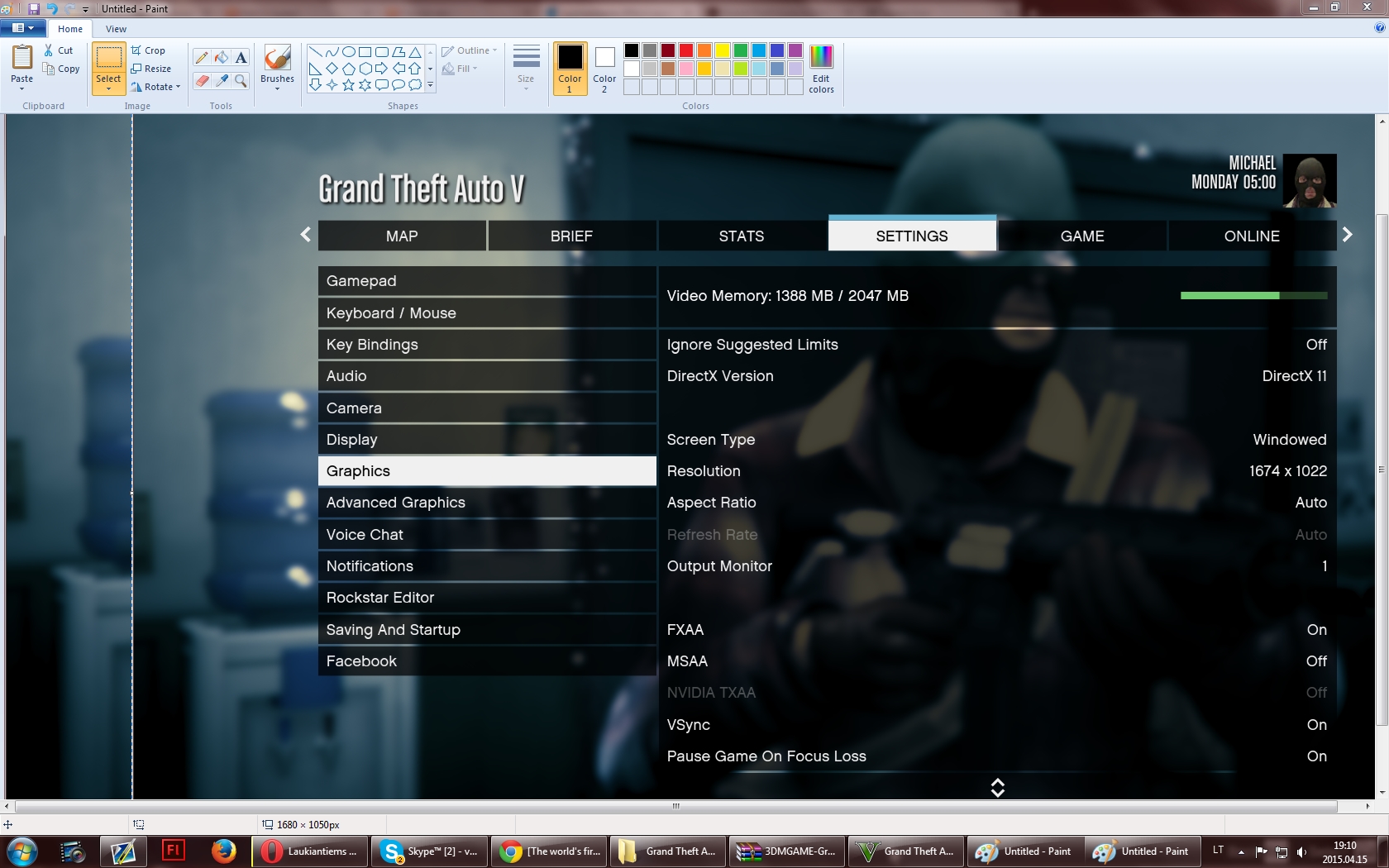Open the Key Bindings settings category
The height and width of the screenshot is (868, 1389).
click(x=487, y=345)
